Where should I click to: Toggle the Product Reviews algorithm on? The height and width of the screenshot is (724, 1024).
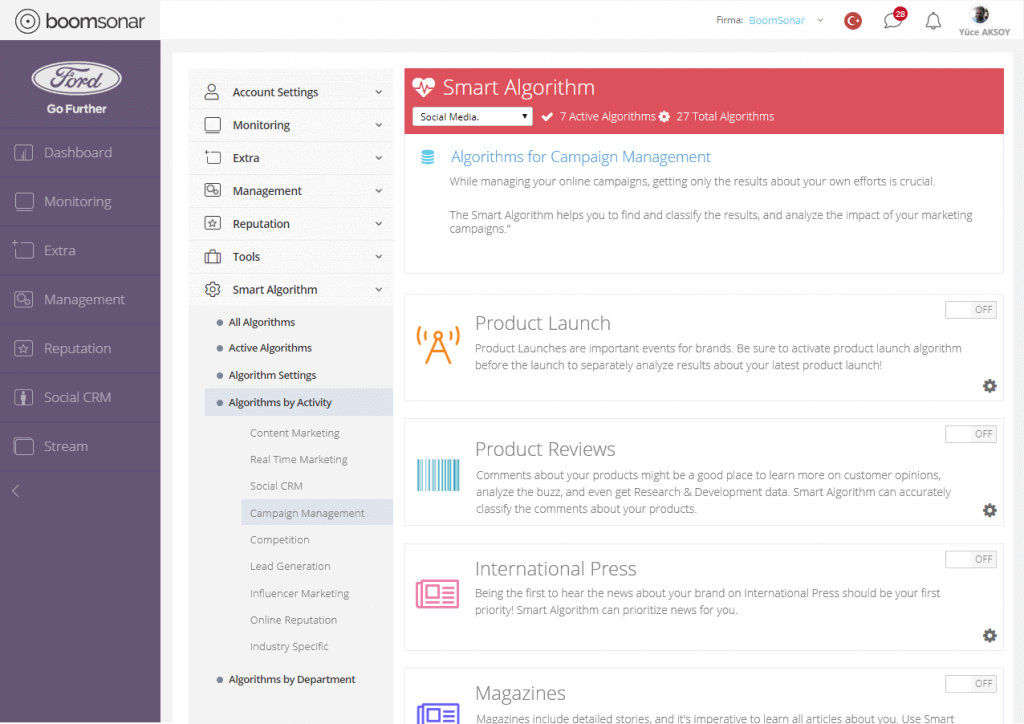pyautogui.click(x=970, y=434)
